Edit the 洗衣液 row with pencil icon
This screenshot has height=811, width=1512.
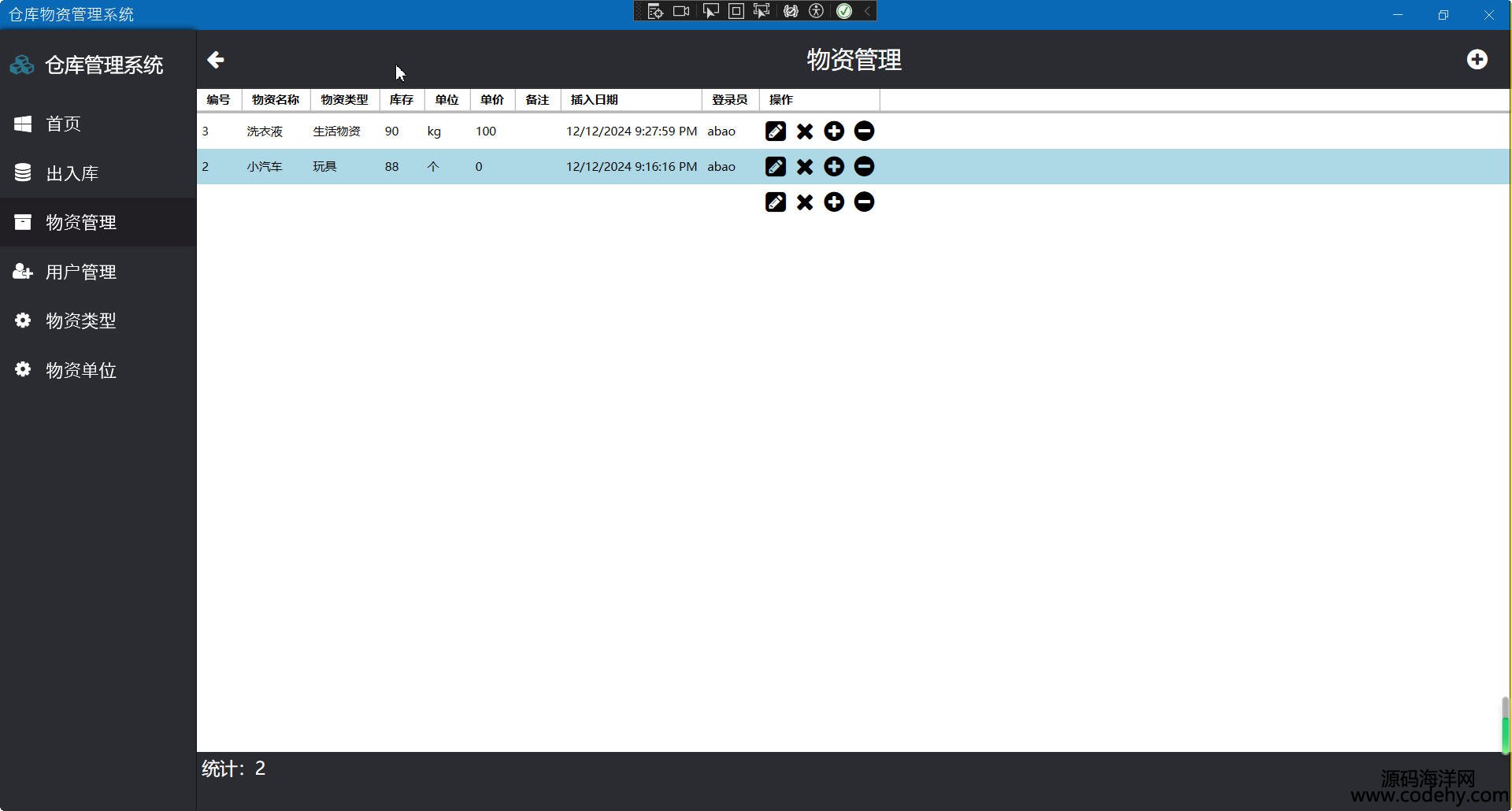tap(775, 131)
